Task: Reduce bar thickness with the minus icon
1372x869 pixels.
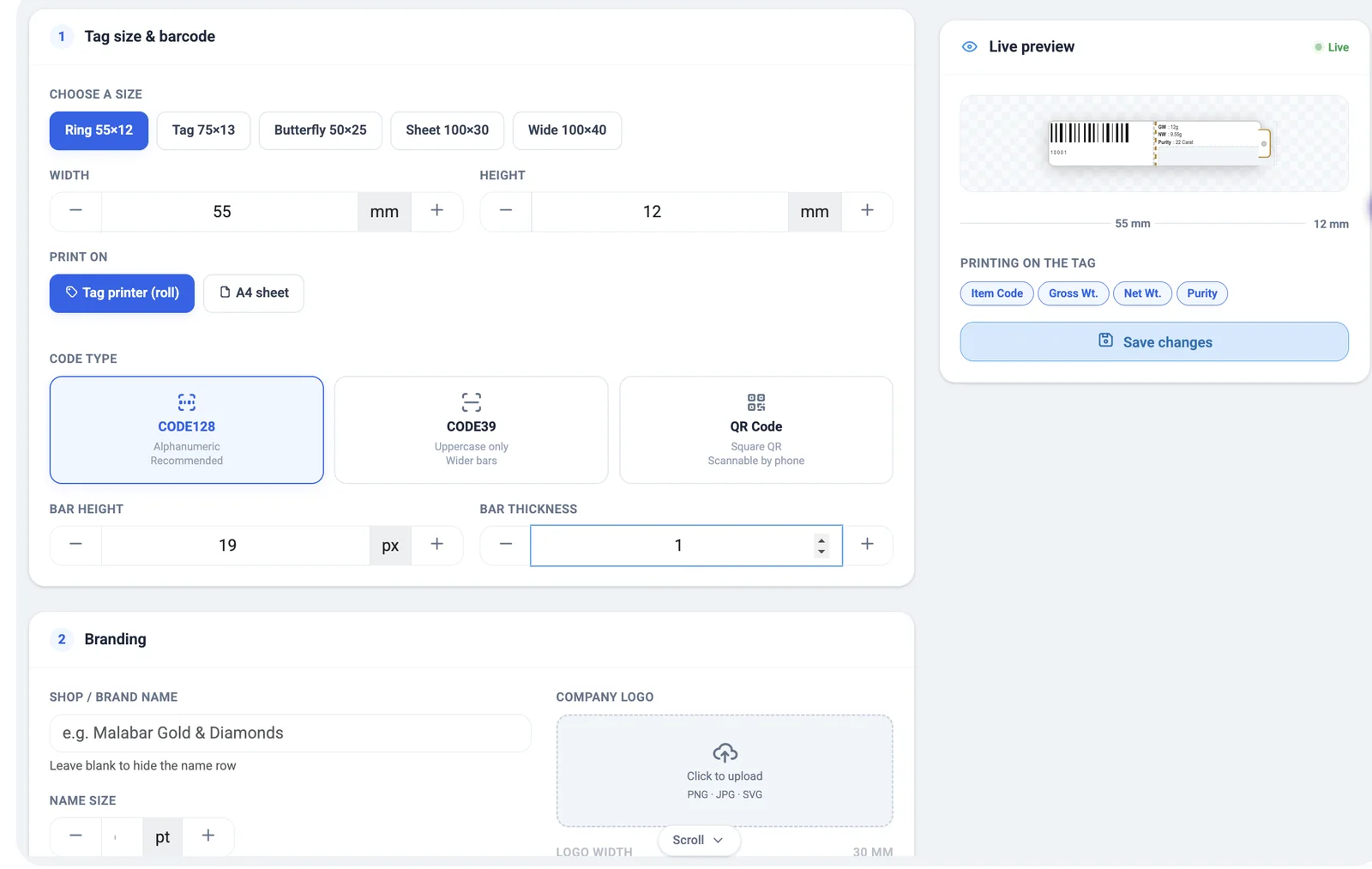Action: tap(506, 545)
